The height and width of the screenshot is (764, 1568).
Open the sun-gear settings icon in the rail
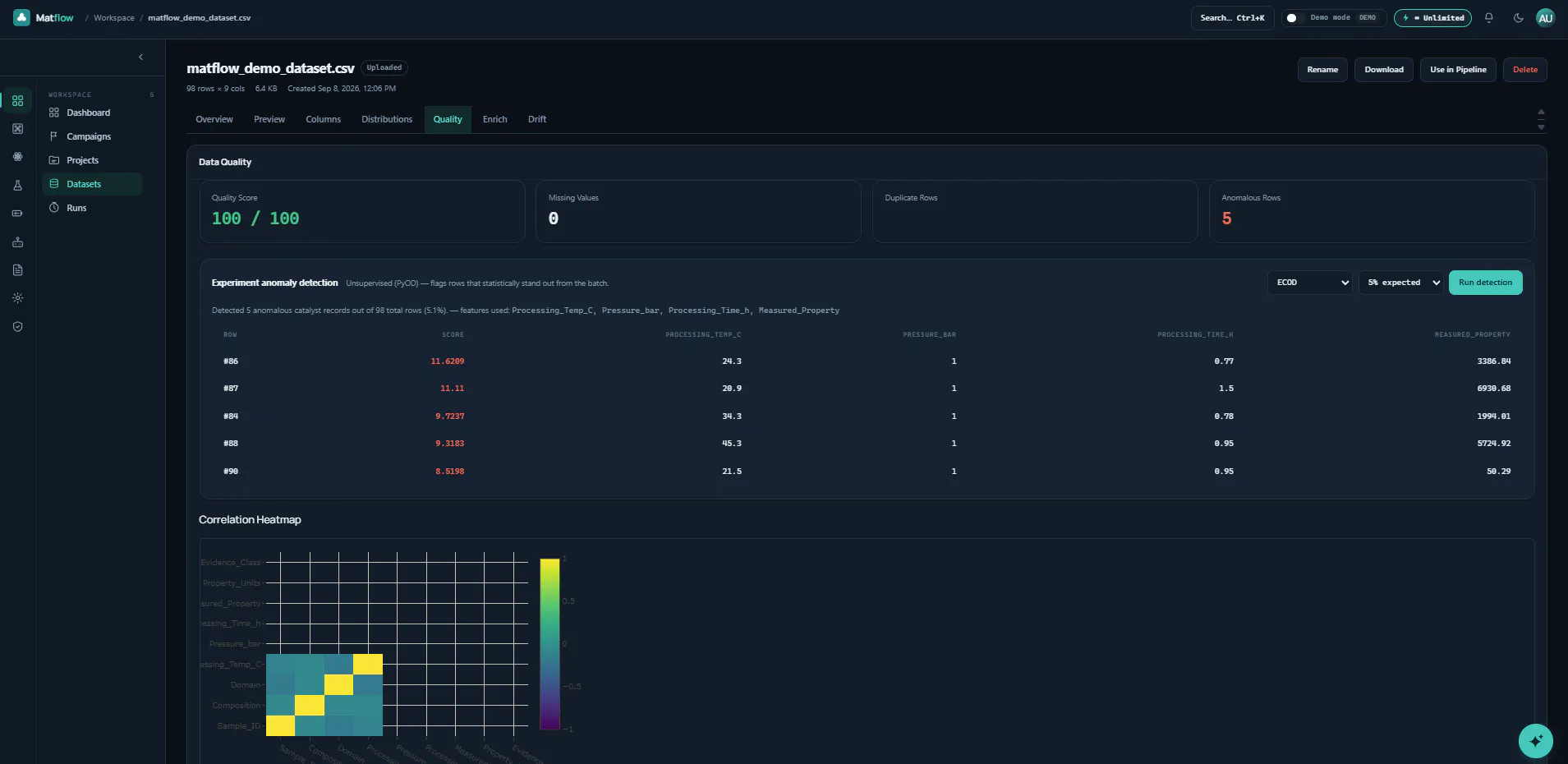pos(17,298)
